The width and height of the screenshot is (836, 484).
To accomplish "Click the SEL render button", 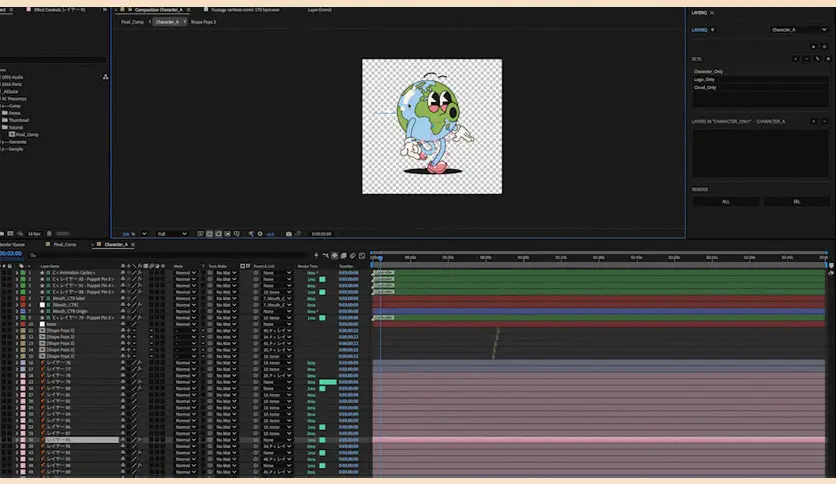I will [797, 201].
